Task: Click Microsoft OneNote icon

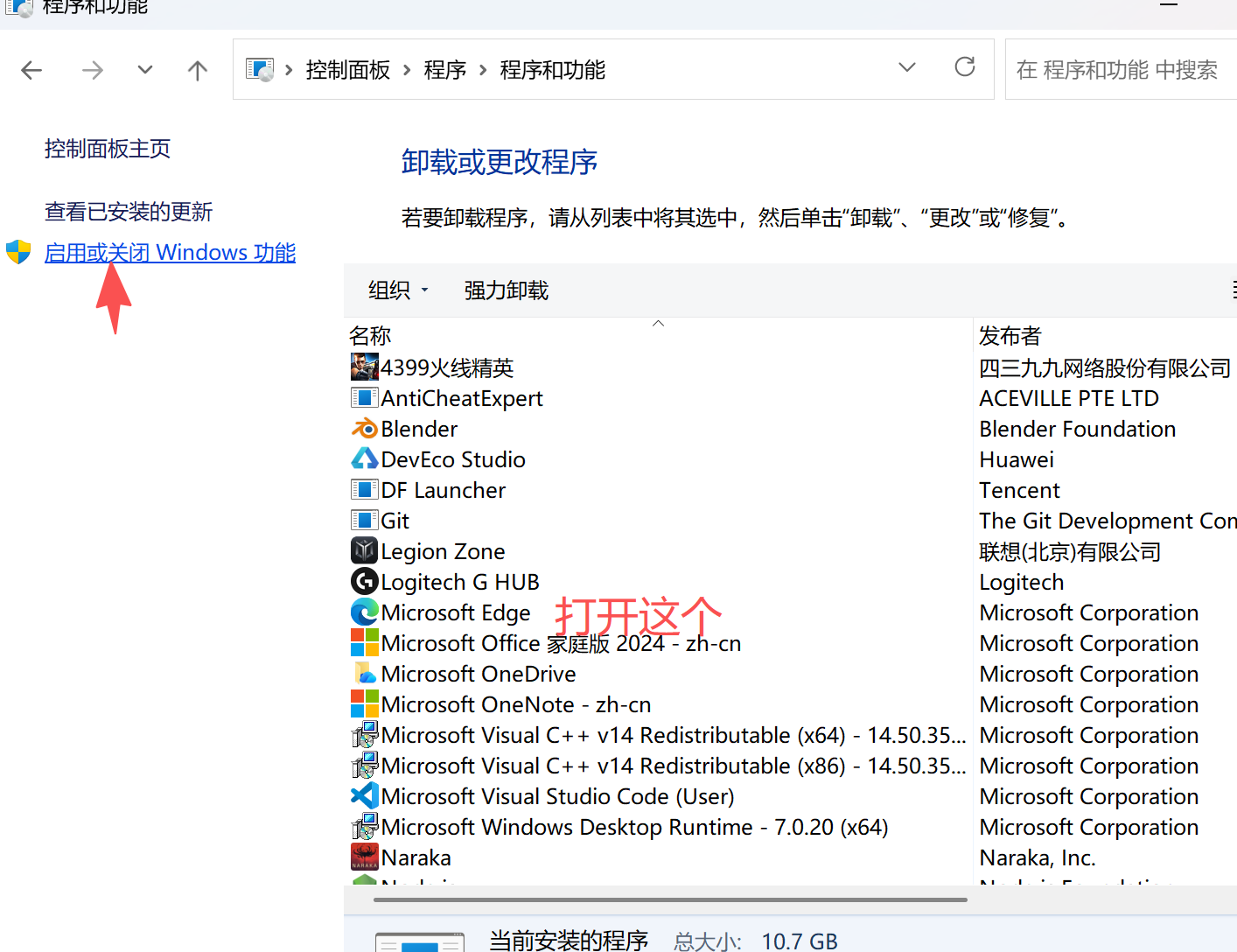Action: tap(365, 703)
